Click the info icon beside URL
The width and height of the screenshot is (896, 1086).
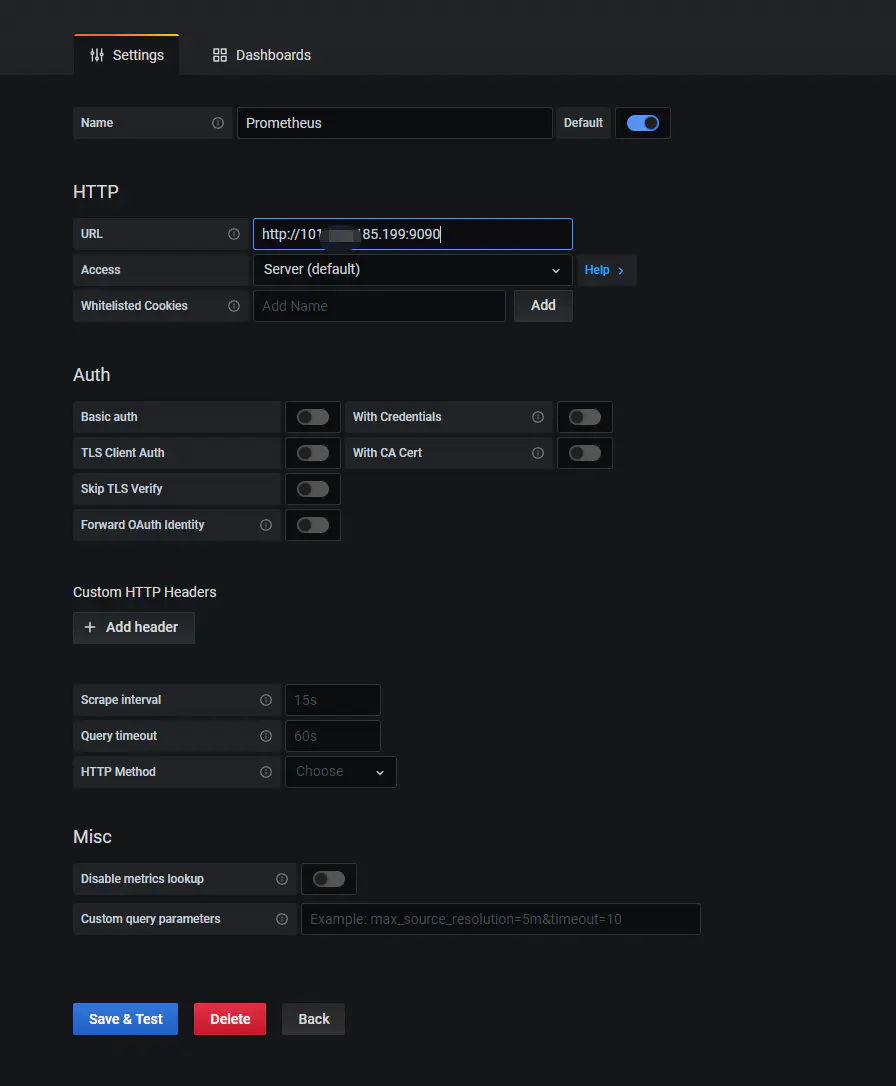coord(234,234)
